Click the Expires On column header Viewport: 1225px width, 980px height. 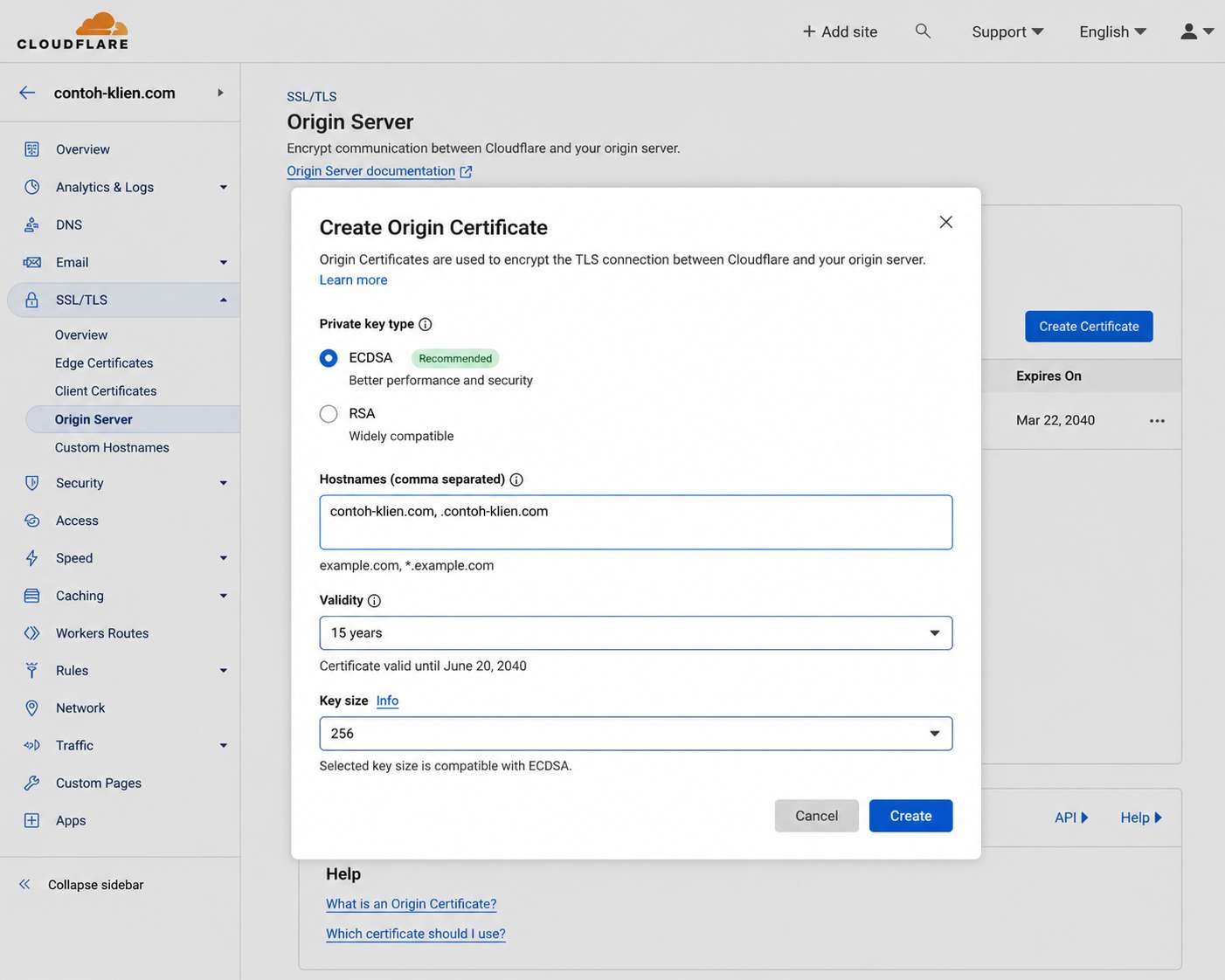(x=1049, y=376)
